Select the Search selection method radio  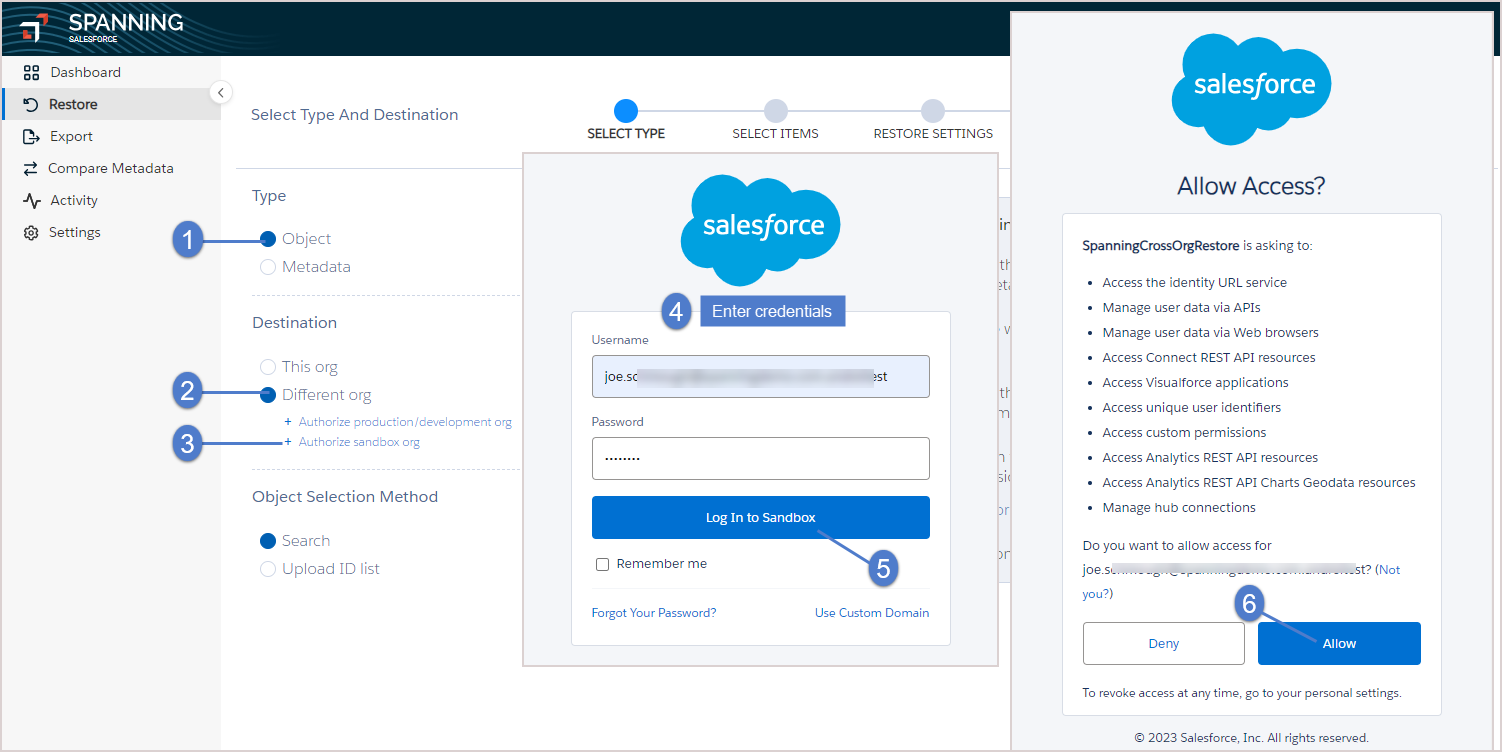tap(268, 541)
